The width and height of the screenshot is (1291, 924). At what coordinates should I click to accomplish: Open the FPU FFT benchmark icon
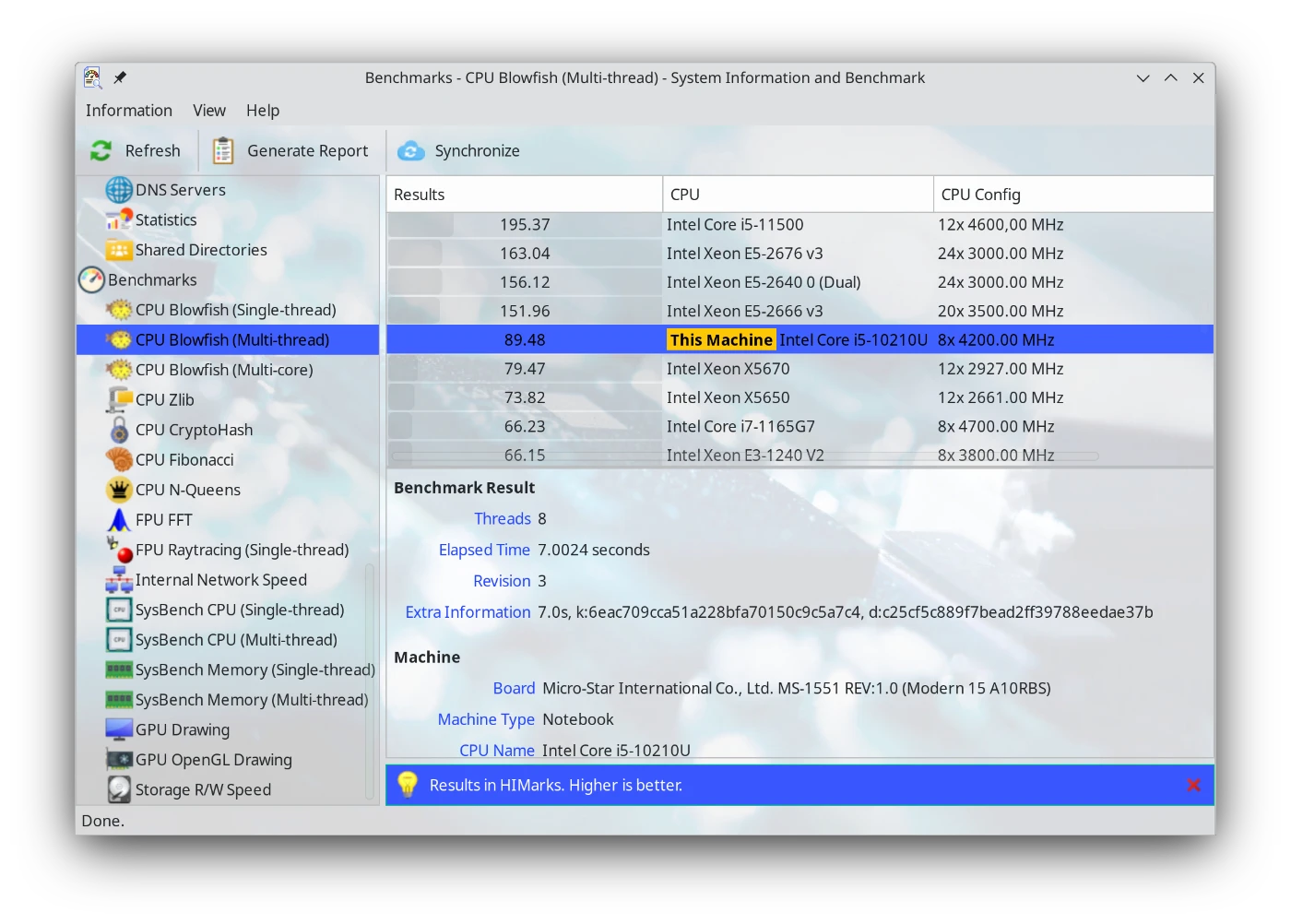(119, 520)
